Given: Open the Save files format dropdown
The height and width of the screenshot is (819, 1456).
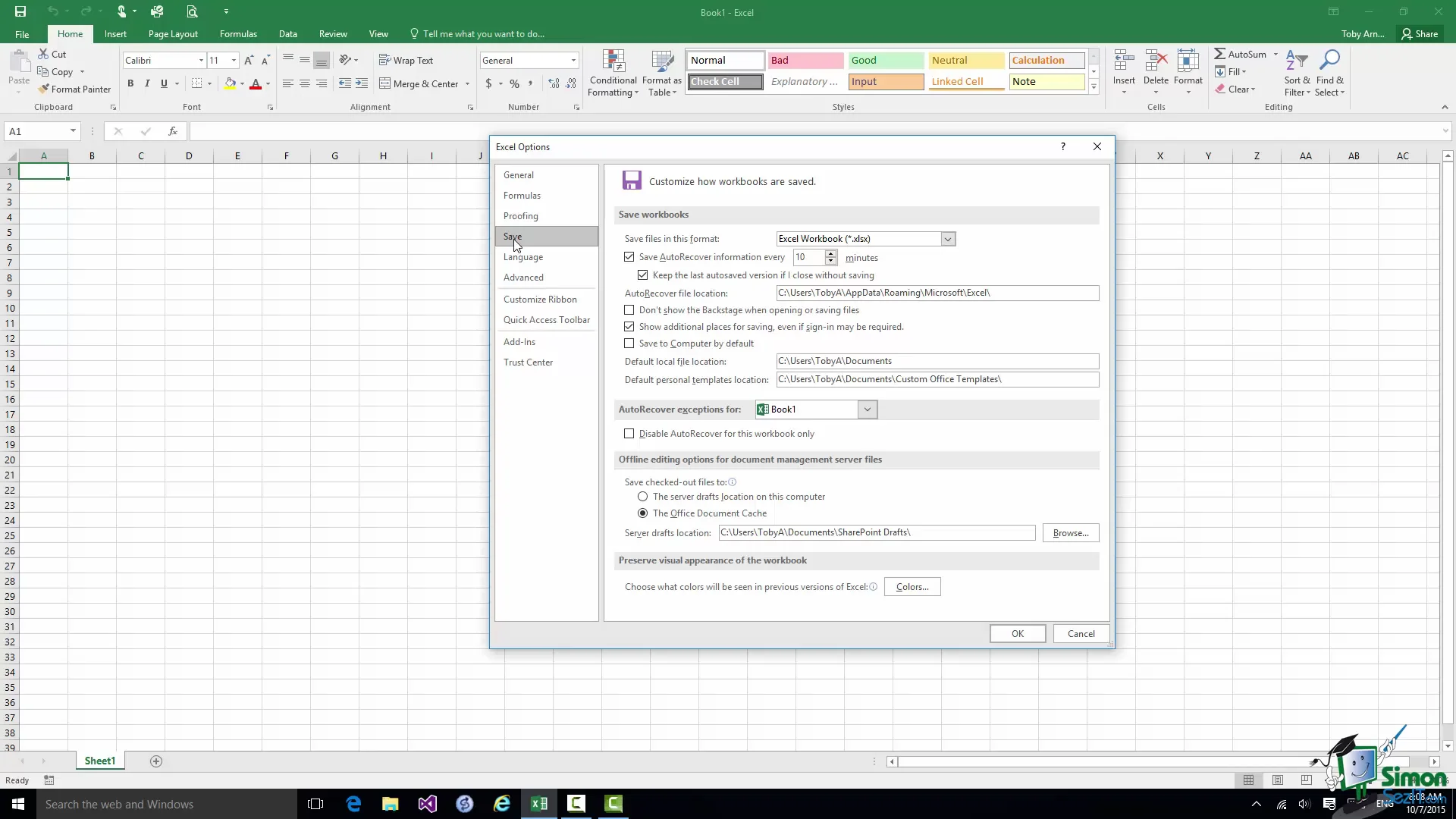Looking at the screenshot, I should pyautogui.click(x=947, y=239).
